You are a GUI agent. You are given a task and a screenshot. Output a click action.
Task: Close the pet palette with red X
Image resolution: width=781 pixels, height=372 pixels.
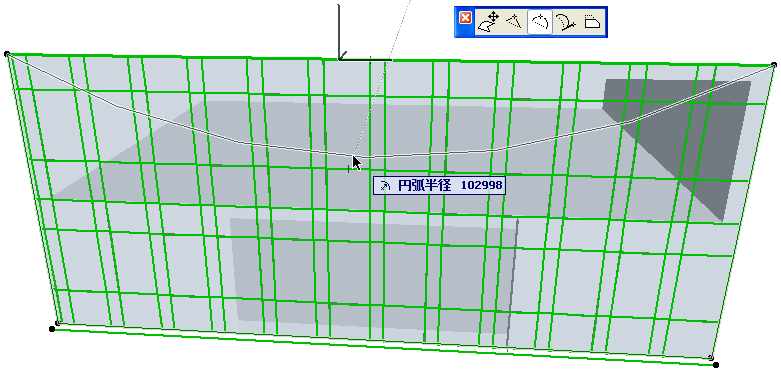tap(465, 18)
